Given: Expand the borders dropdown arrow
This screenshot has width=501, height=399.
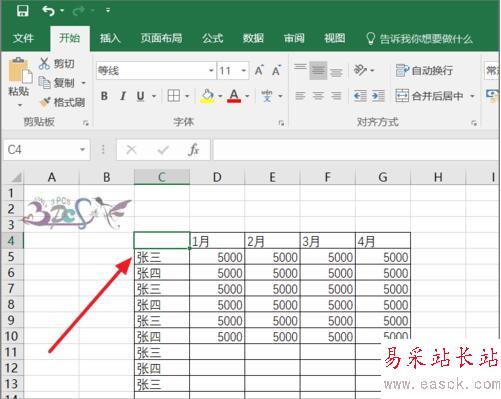Looking at the screenshot, I should (x=187, y=96).
